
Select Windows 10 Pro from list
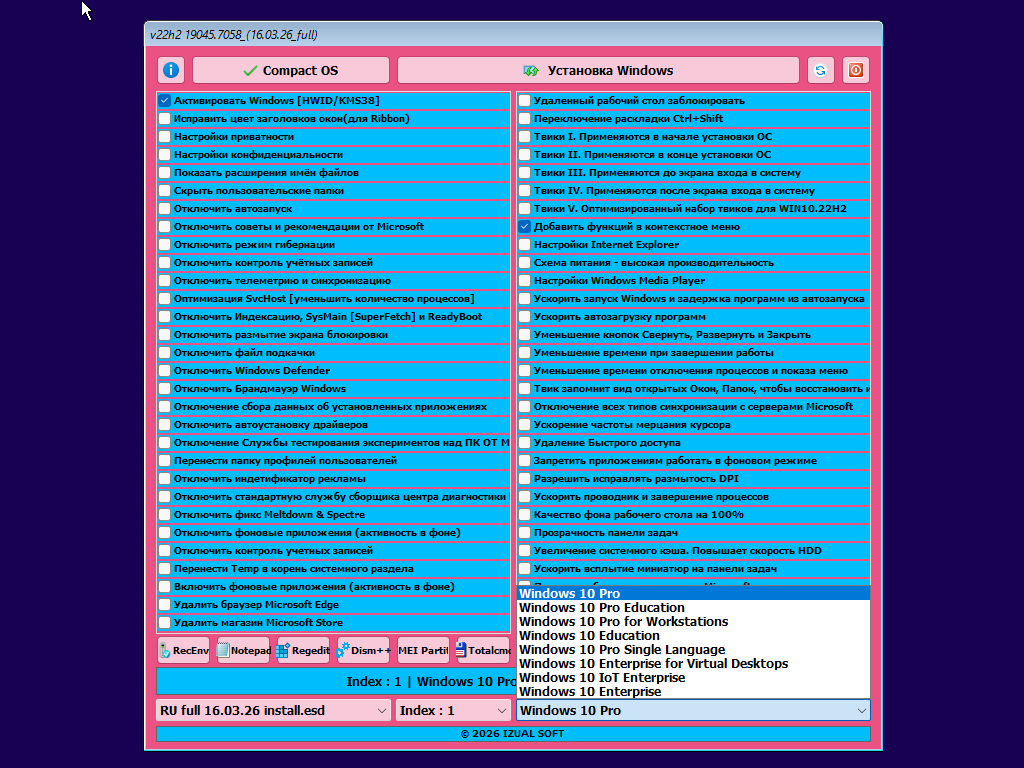click(x=694, y=594)
